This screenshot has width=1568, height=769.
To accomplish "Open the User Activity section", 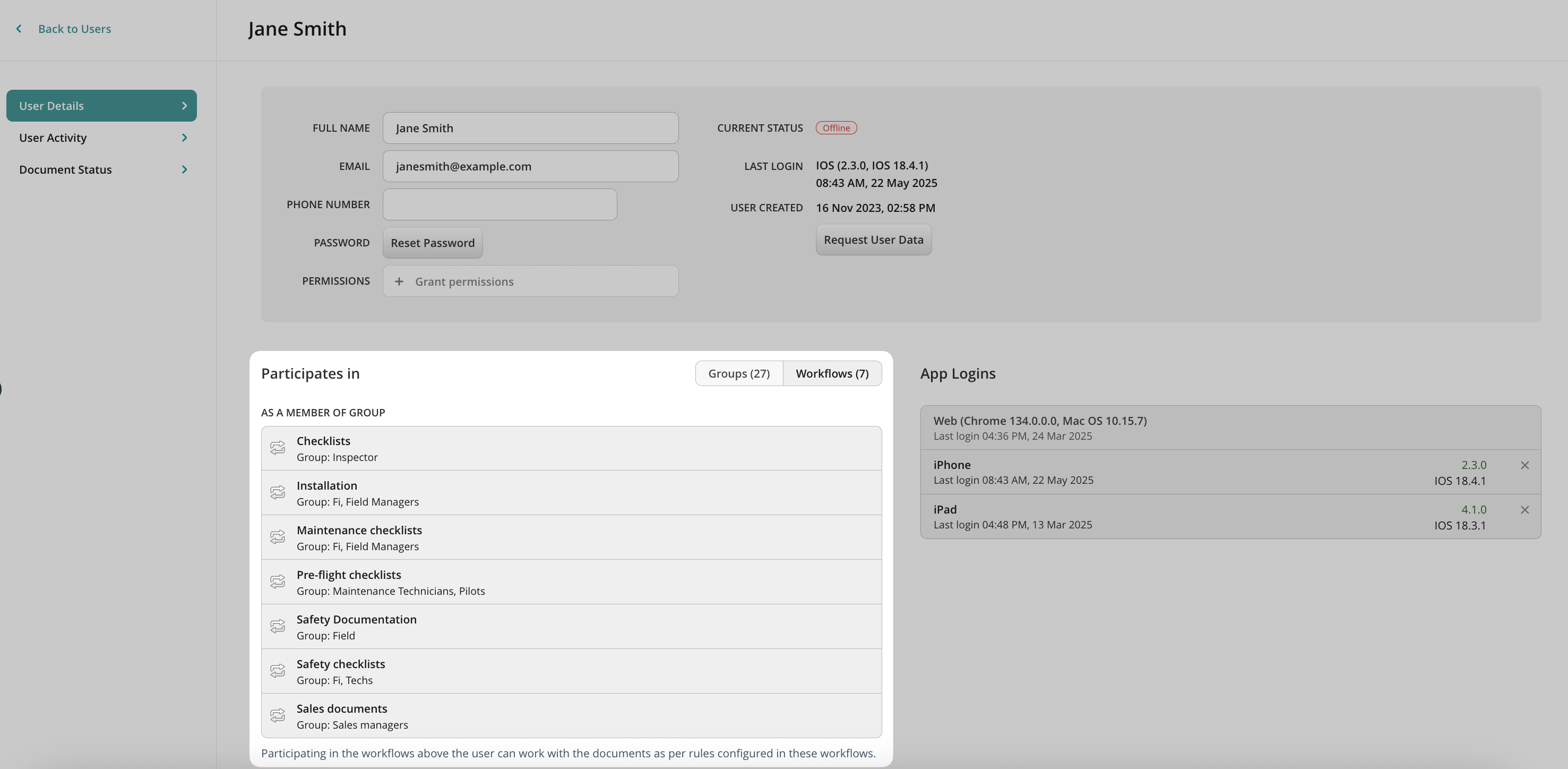I will (x=53, y=138).
